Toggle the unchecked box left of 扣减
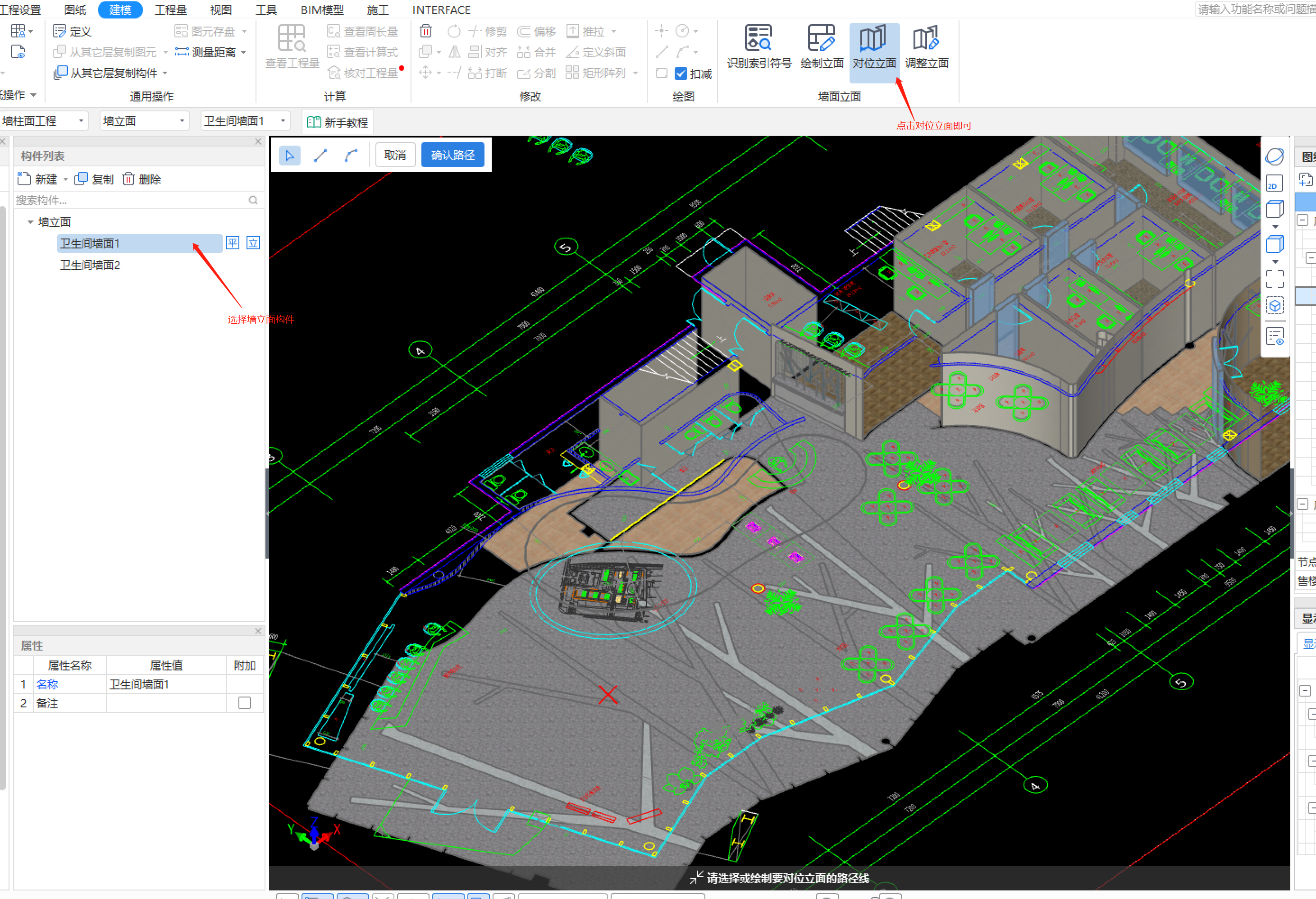The height and width of the screenshot is (899, 1316). tap(662, 73)
